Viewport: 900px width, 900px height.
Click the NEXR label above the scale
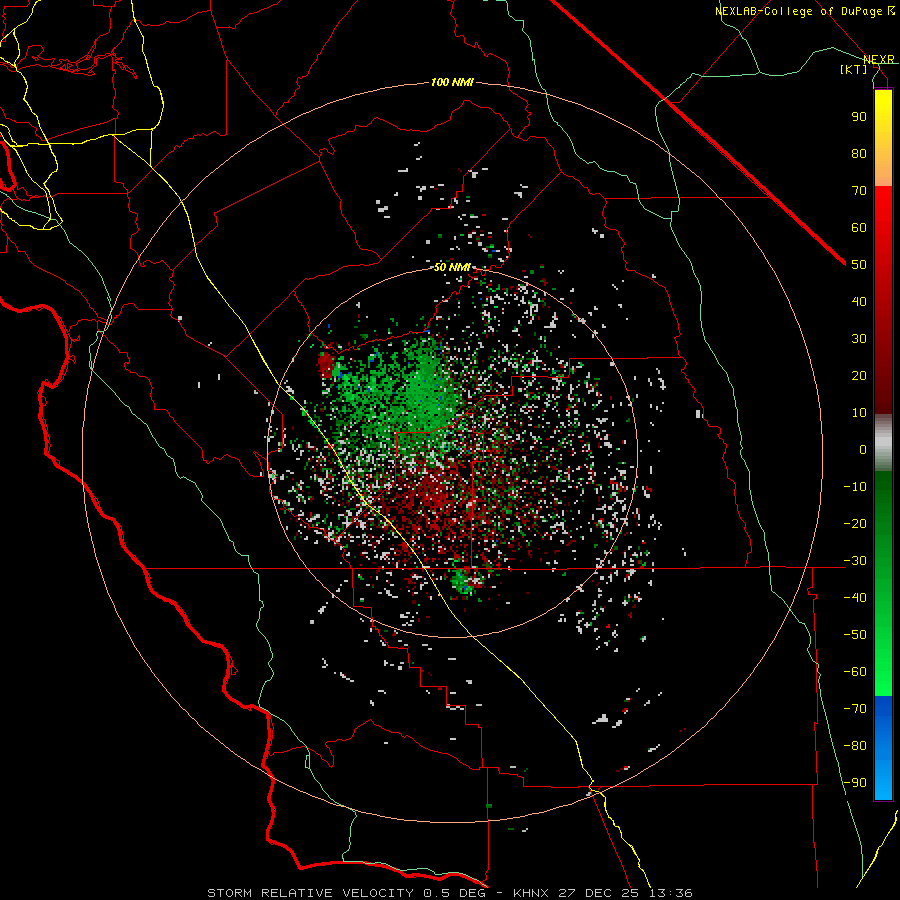[879, 59]
